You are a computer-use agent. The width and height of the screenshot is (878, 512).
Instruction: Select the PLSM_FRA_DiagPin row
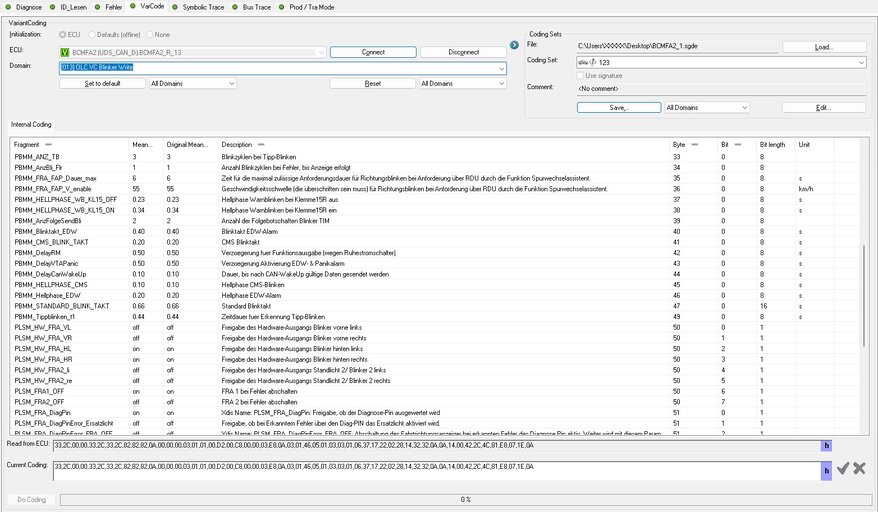tap(435, 412)
